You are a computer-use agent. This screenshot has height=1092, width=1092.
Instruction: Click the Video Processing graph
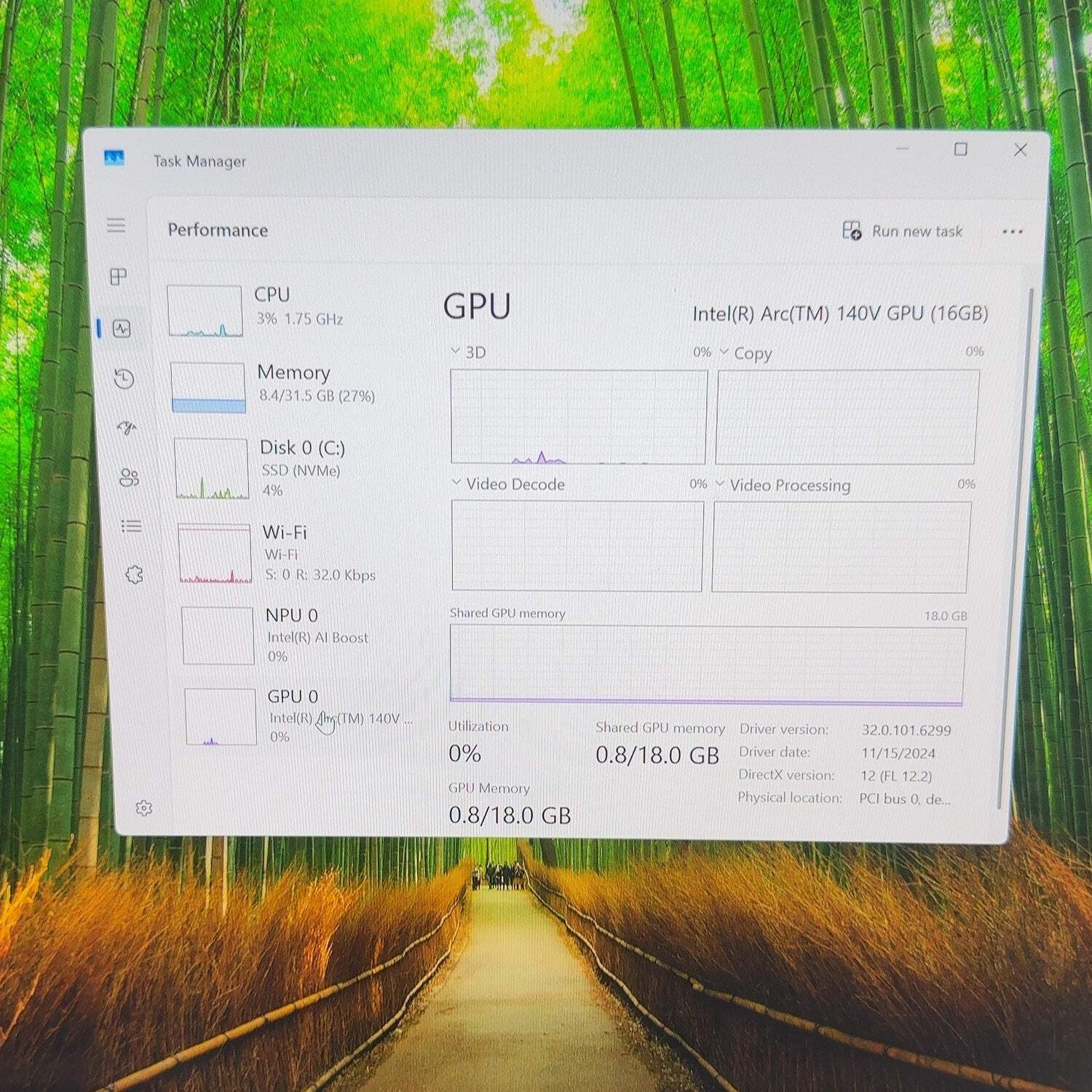coord(841,547)
